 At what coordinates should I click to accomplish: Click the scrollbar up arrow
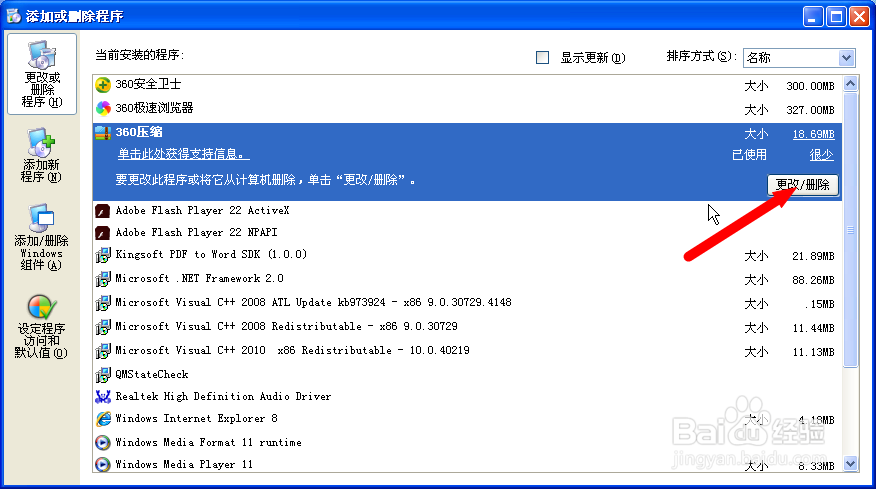pos(850,84)
